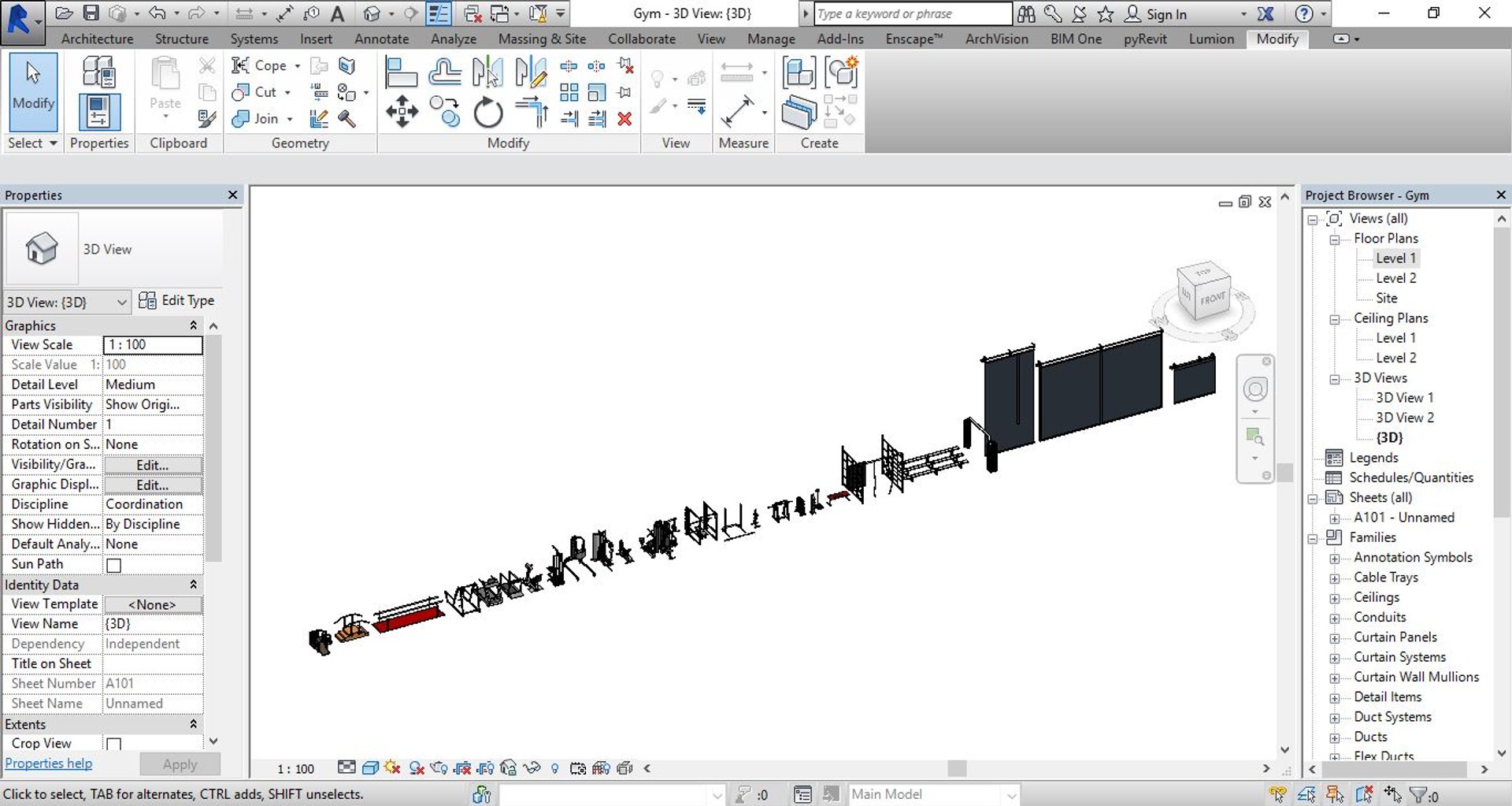Open the Annotate ribbon tab
This screenshot has height=806, width=1512.
381,39
